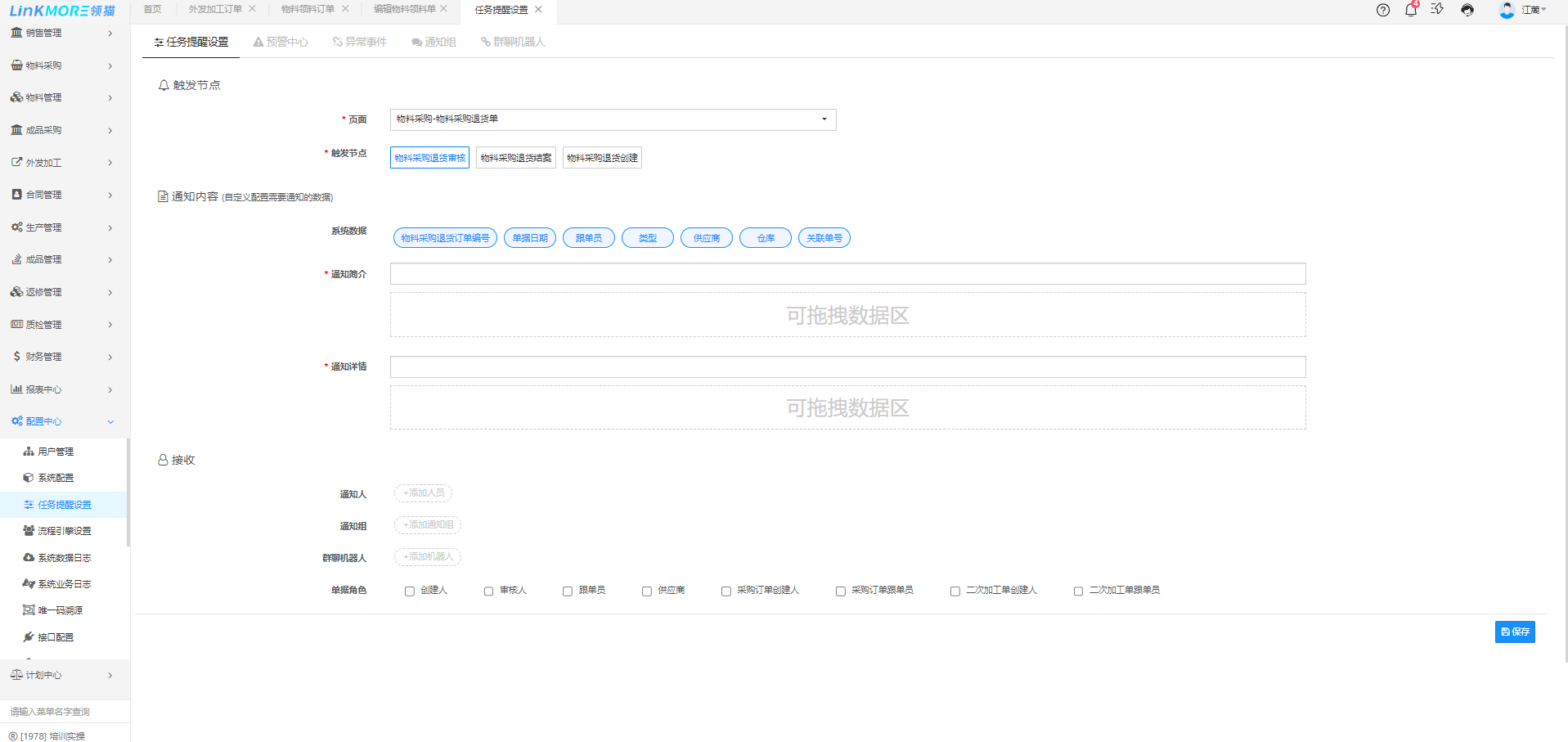
Task: Click the user avatar icon
Action: click(x=1506, y=11)
